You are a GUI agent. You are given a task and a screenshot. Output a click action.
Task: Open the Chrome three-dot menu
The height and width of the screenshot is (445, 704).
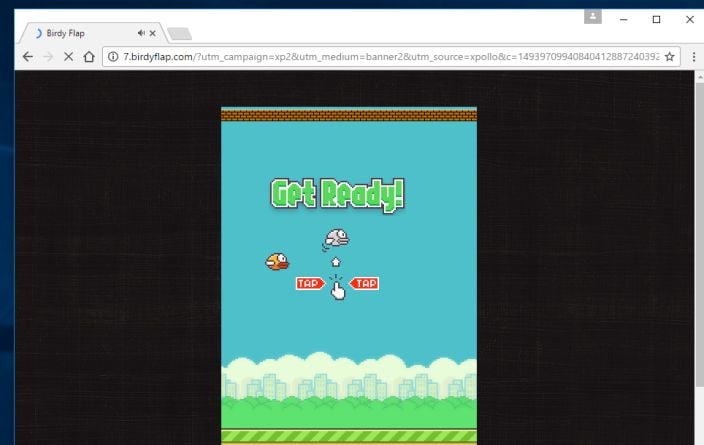(x=694, y=57)
